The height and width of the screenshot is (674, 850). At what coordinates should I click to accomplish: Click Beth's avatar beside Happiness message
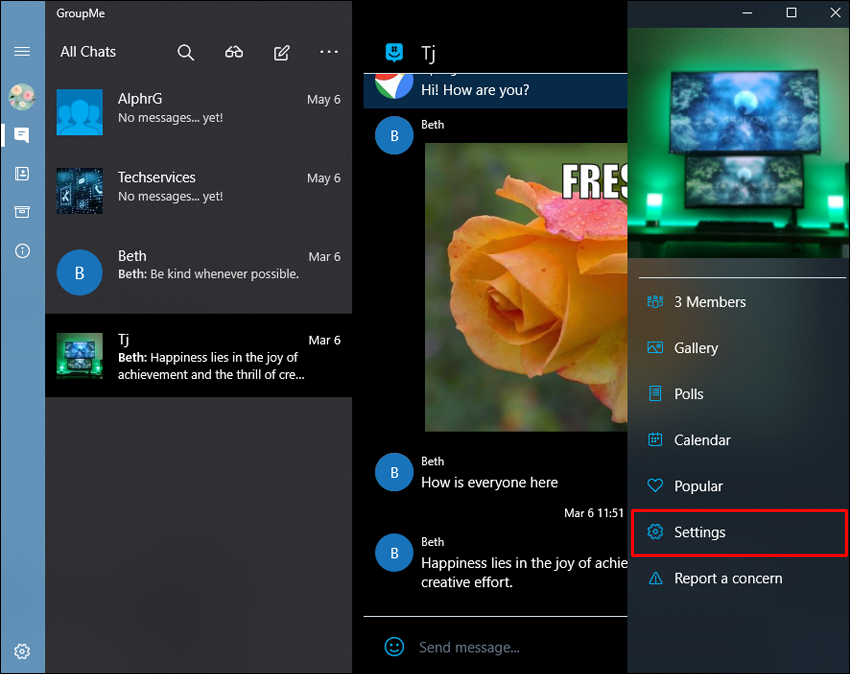click(394, 553)
